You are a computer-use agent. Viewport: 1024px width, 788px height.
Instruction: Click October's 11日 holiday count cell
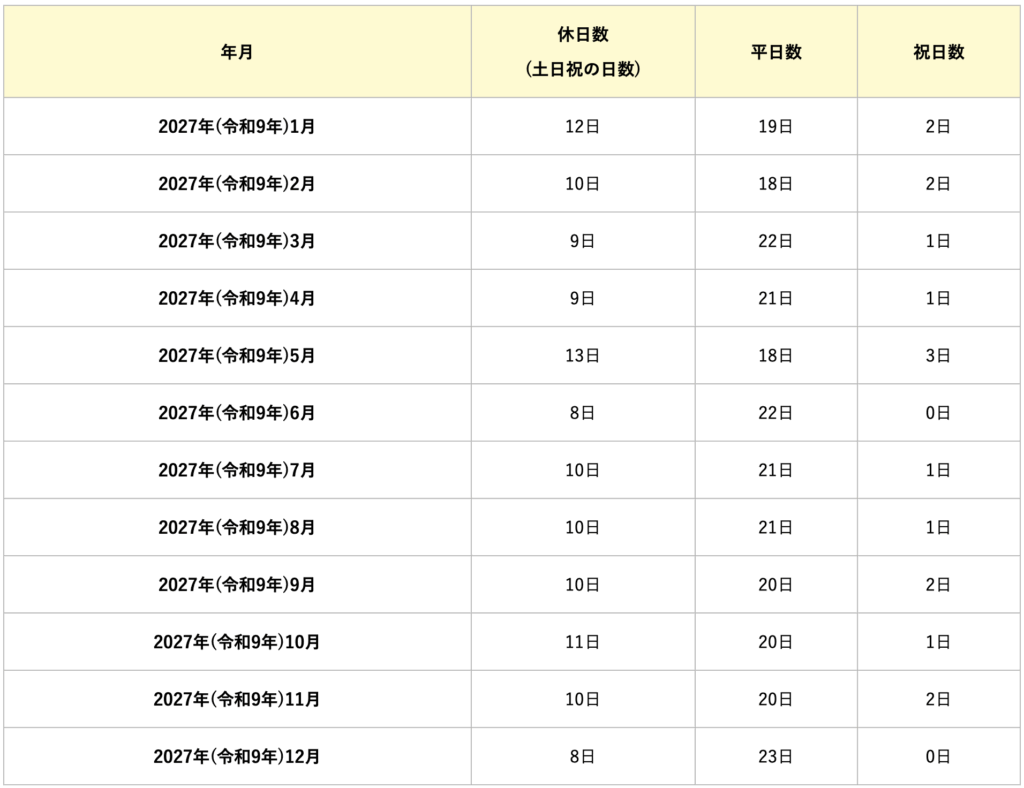coord(583,642)
